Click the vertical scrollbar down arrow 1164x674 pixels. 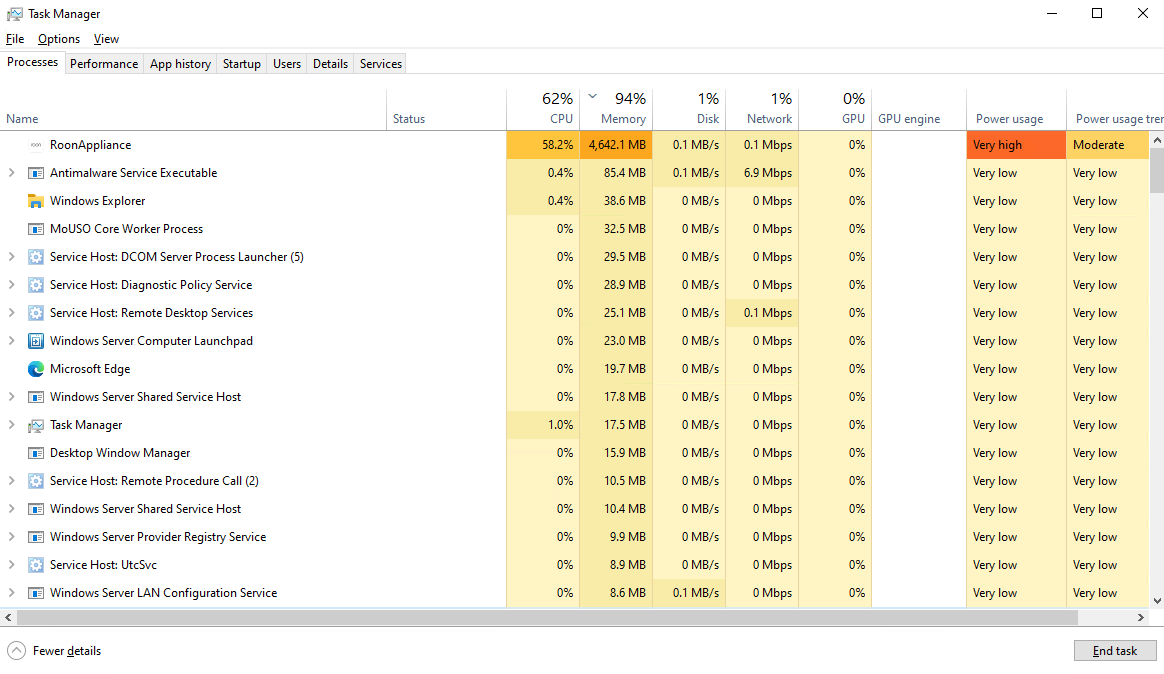click(x=1157, y=601)
